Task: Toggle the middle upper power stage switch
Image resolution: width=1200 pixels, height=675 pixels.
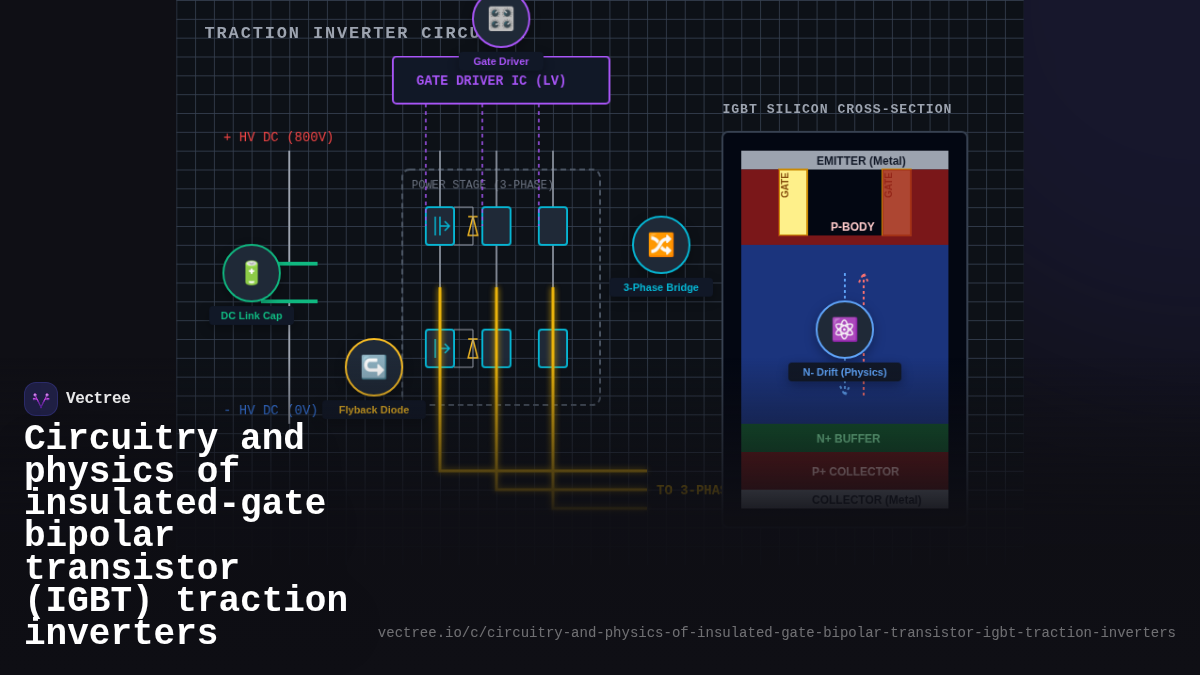Action: click(x=495, y=226)
